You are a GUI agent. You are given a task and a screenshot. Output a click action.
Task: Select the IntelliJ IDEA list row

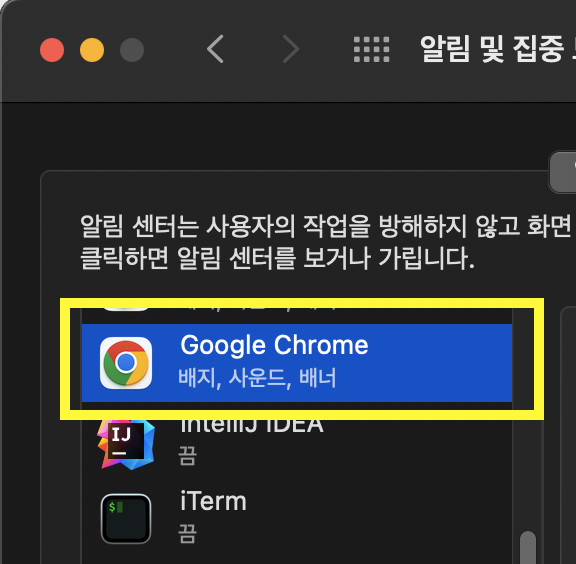(297, 441)
